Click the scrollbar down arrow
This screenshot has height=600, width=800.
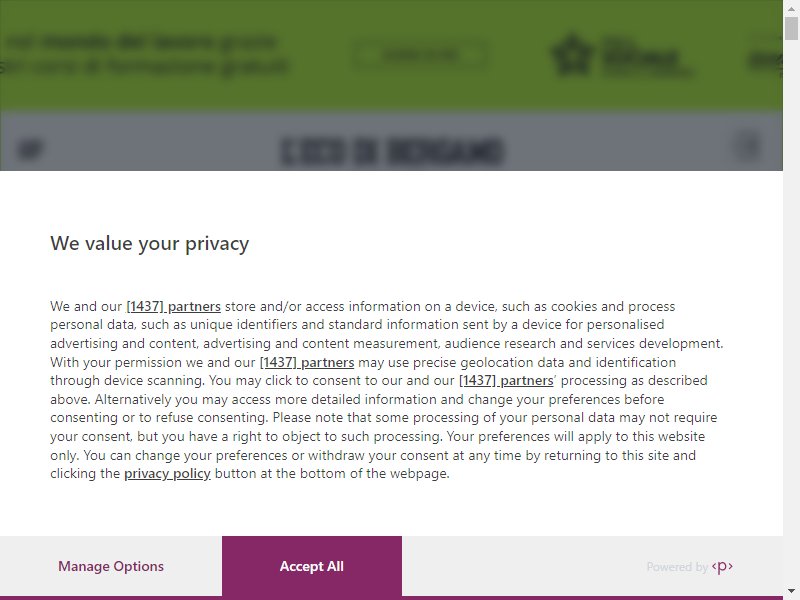[x=791, y=591]
